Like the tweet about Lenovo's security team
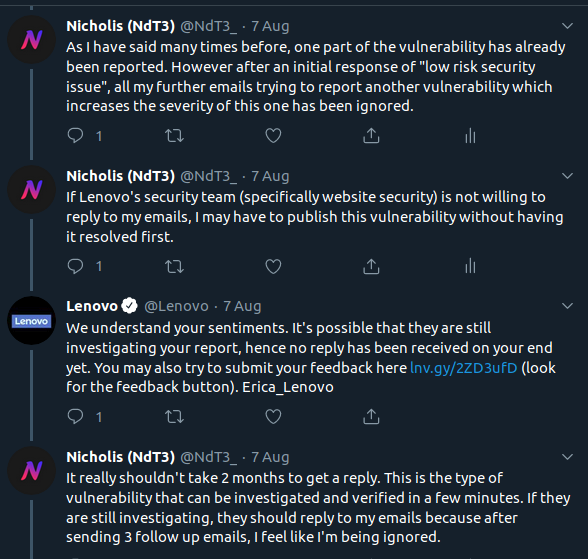The height and width of the screenshot is (559, 588). click(x=273, y=267)
